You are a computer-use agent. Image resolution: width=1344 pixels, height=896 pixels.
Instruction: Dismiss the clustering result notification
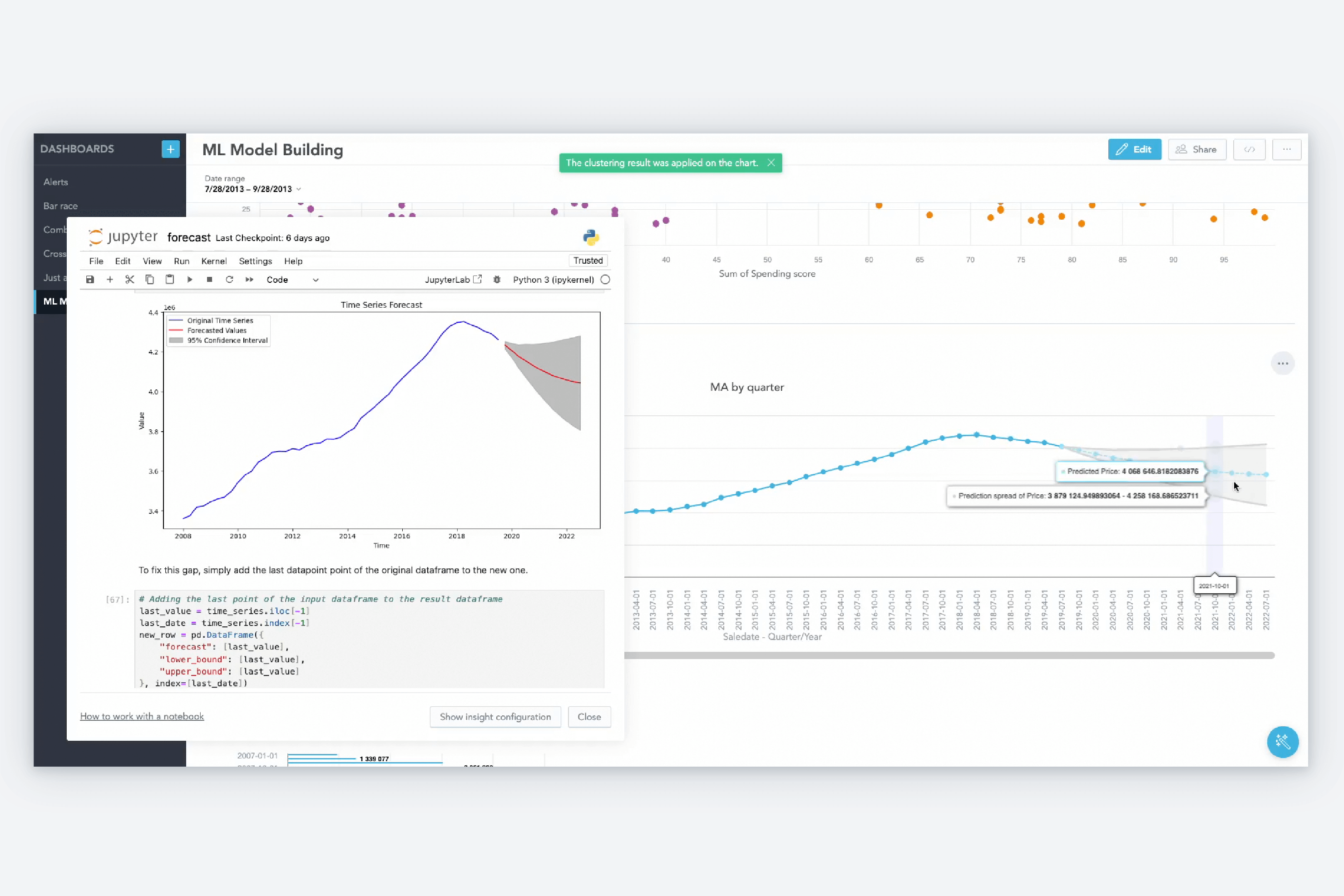click(771, 163)
